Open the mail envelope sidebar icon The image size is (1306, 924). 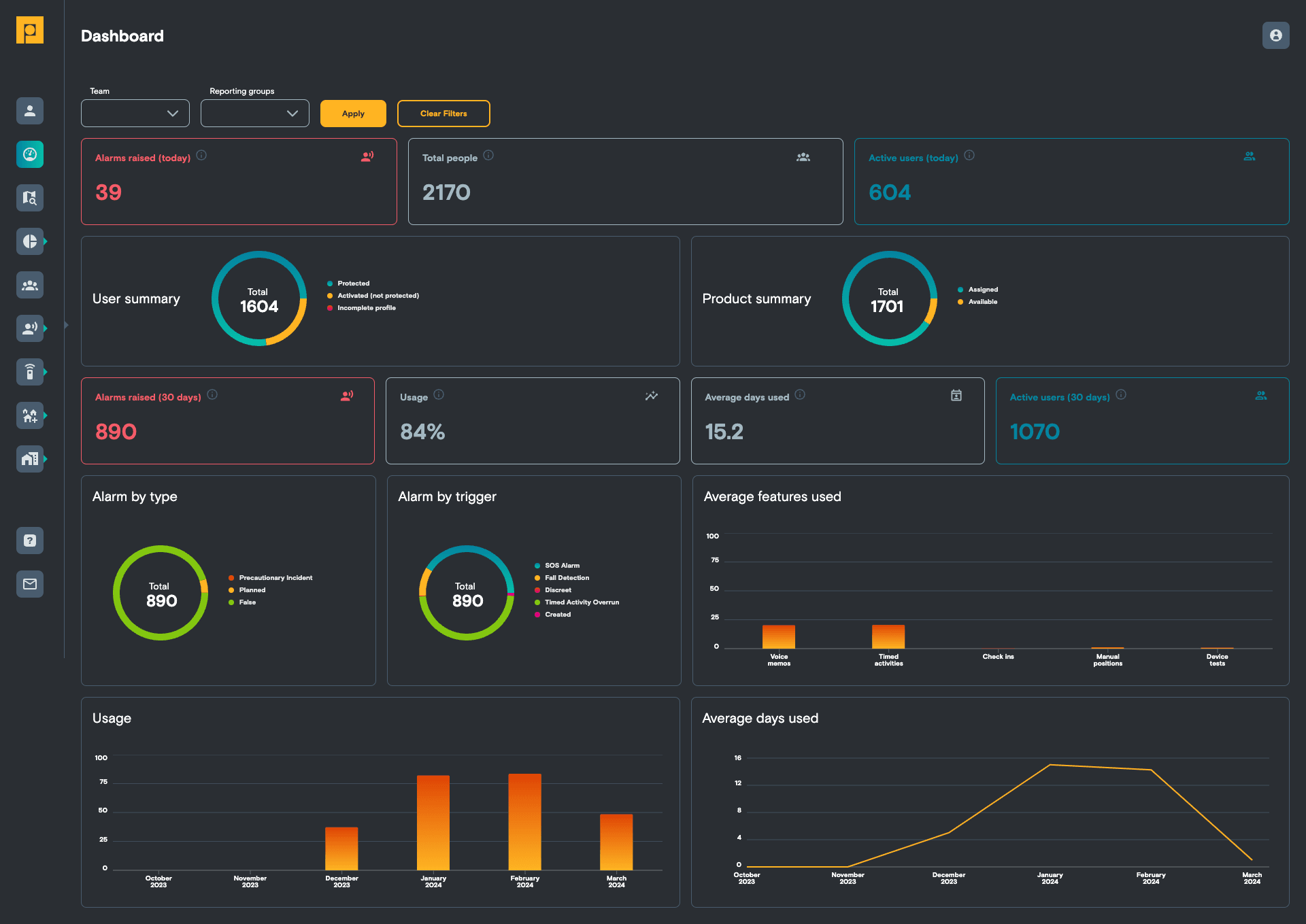click(30, 584)
